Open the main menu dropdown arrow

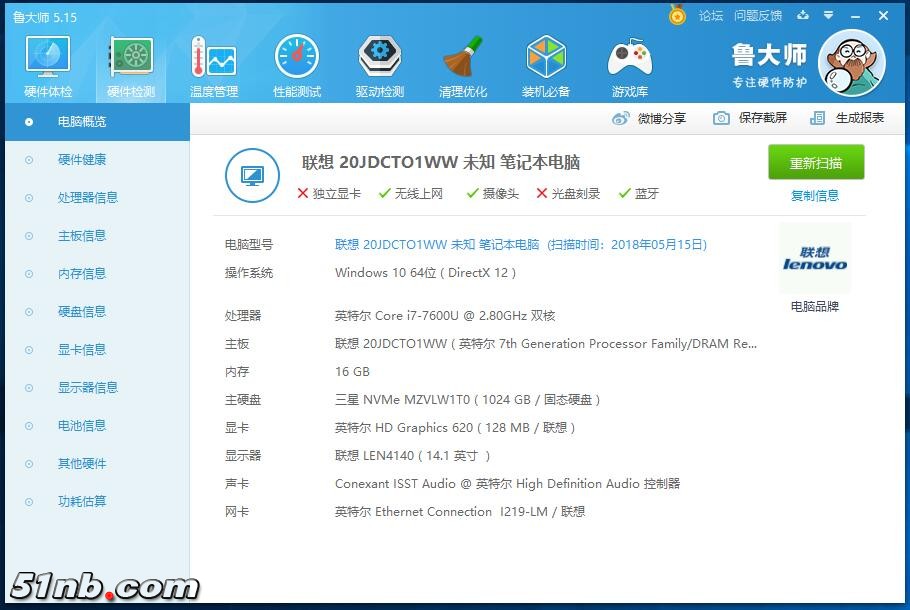[827, 17]
